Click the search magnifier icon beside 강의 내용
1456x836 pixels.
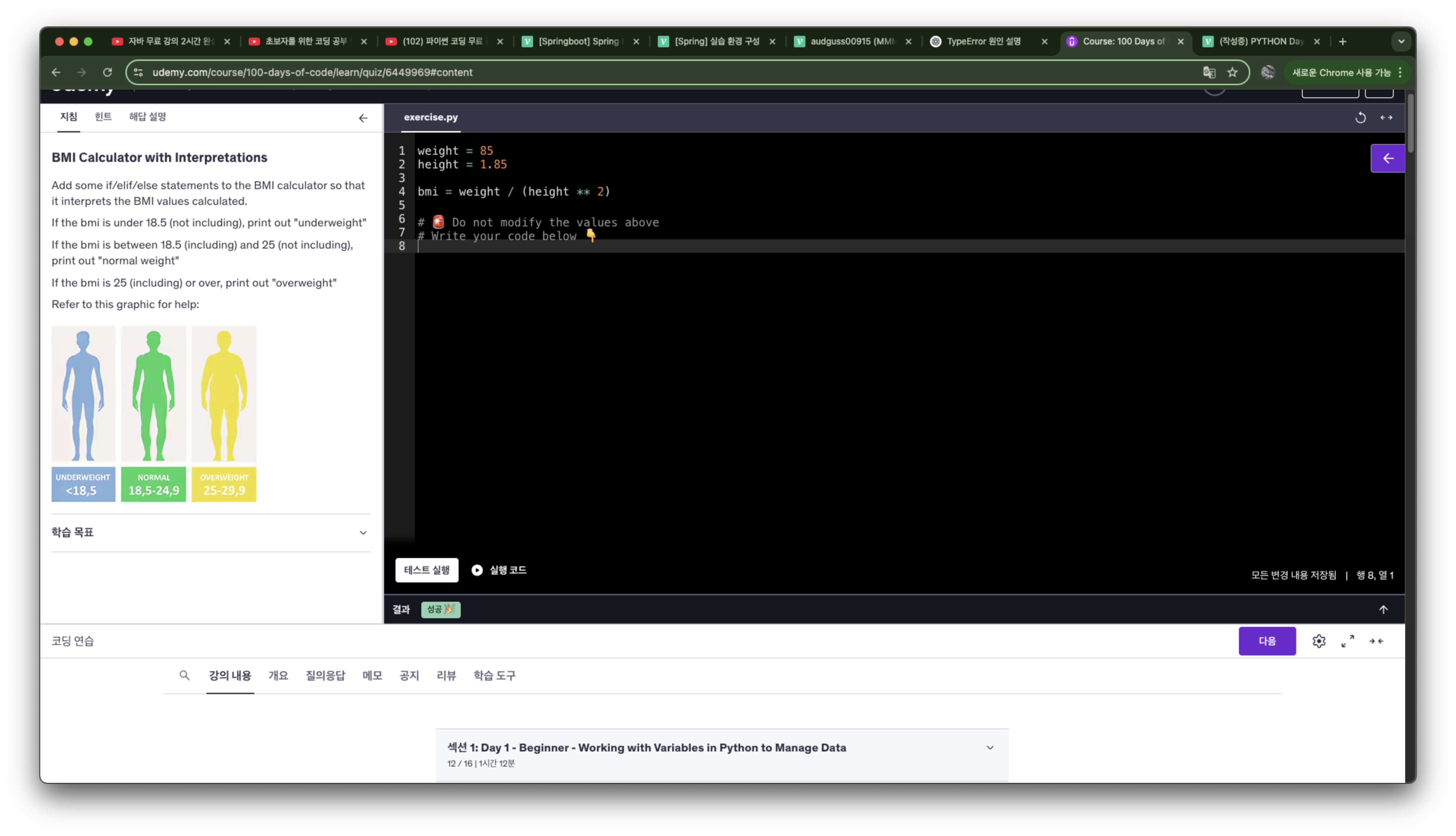pyautogui.click(x=184, y=675)
